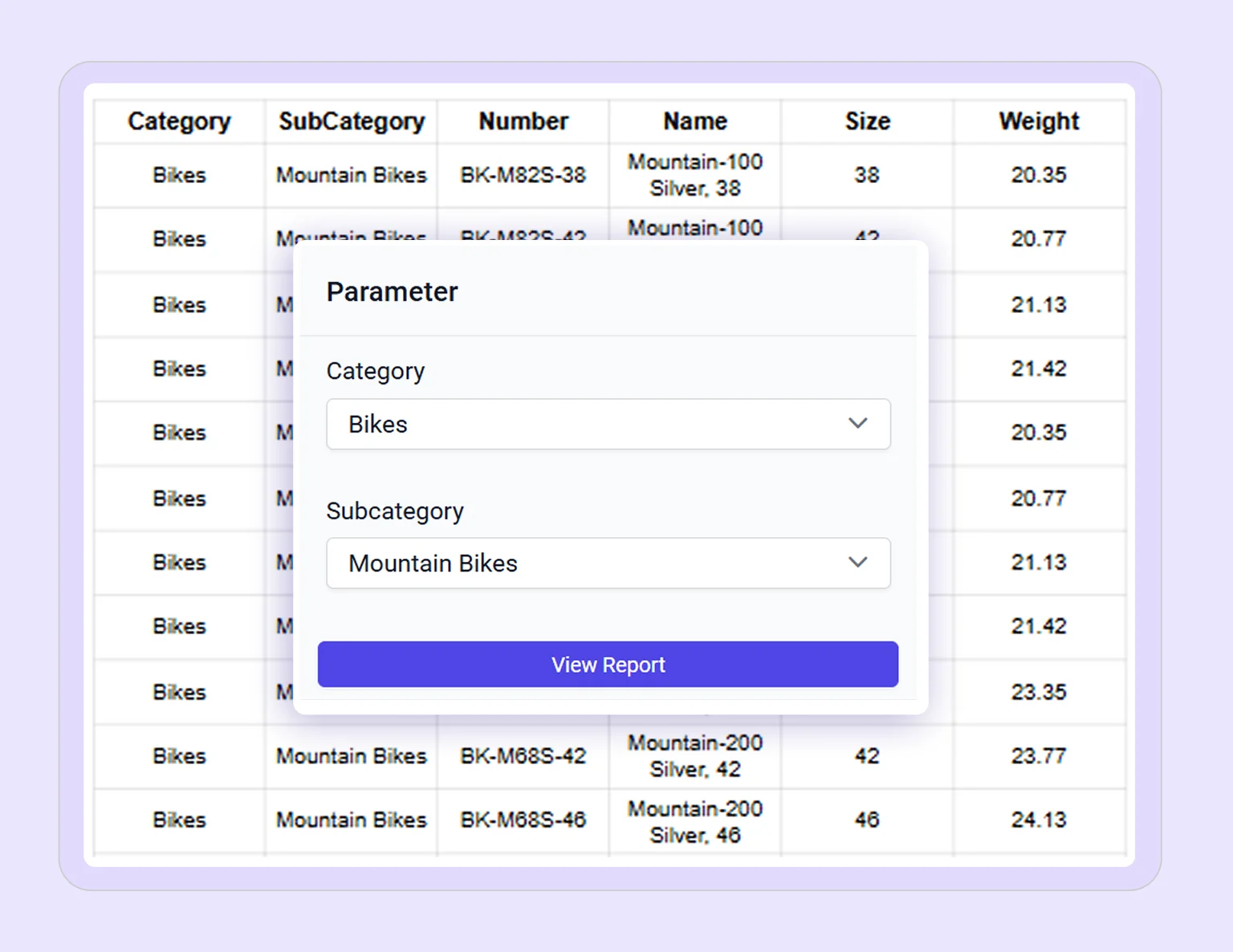
Task: Click the Weight column header
Action: 1039,120
